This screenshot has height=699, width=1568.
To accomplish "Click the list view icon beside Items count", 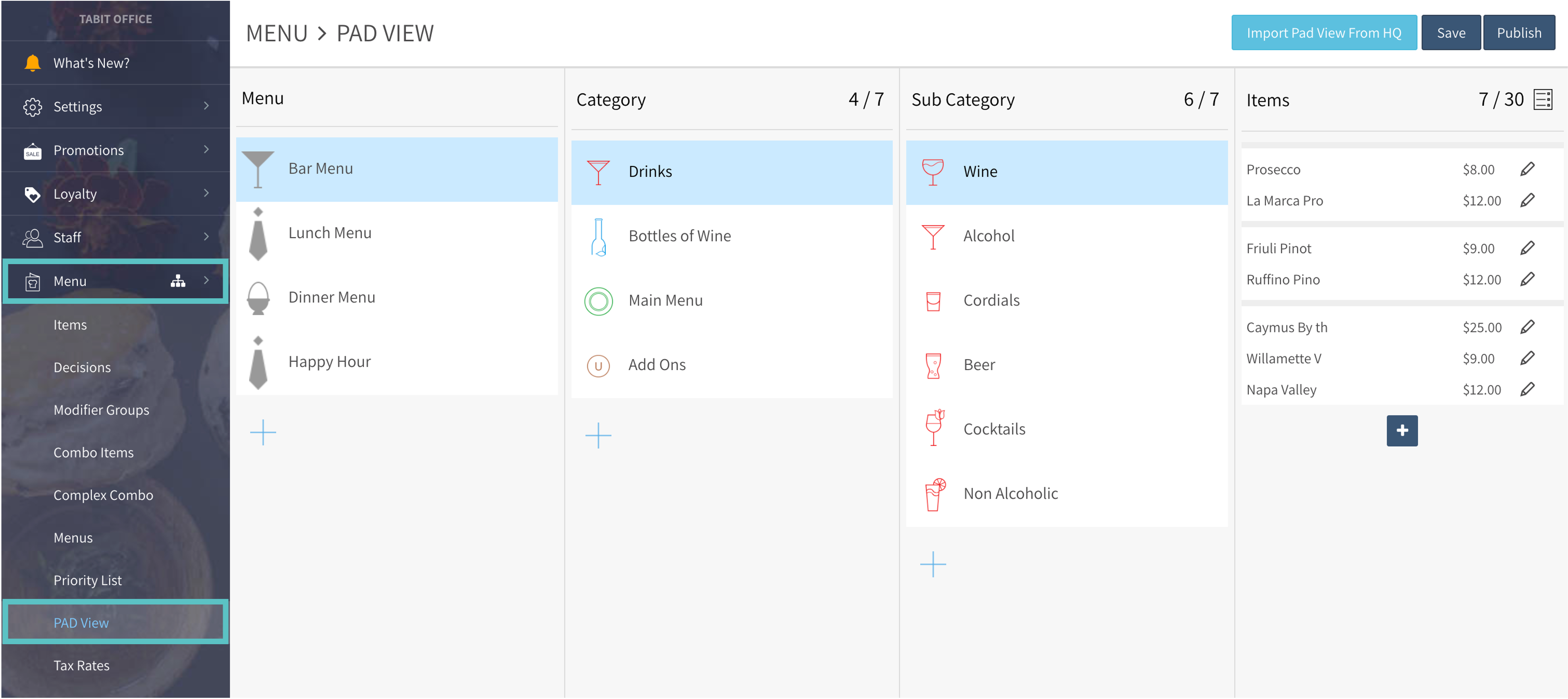I will tap(1543, 99).
